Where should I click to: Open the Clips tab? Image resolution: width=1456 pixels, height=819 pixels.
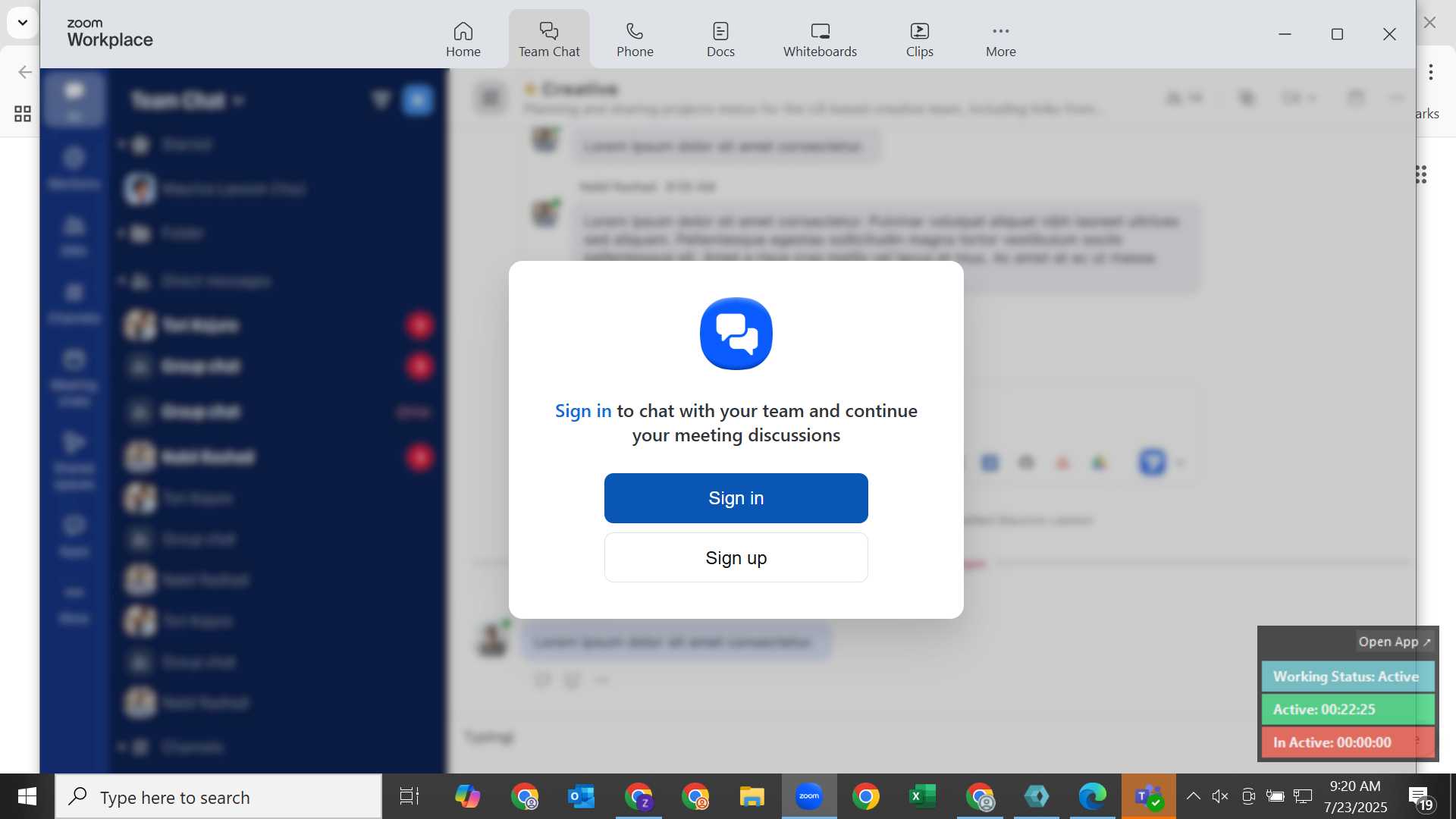point(919,39)
